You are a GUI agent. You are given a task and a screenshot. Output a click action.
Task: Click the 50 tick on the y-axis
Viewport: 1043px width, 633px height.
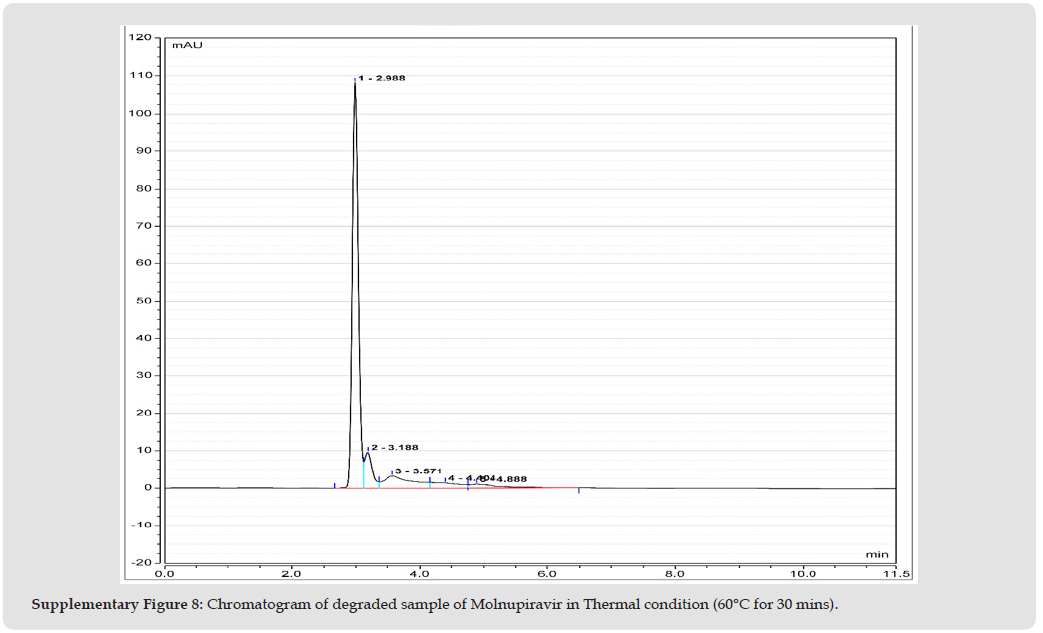point(144,301)
